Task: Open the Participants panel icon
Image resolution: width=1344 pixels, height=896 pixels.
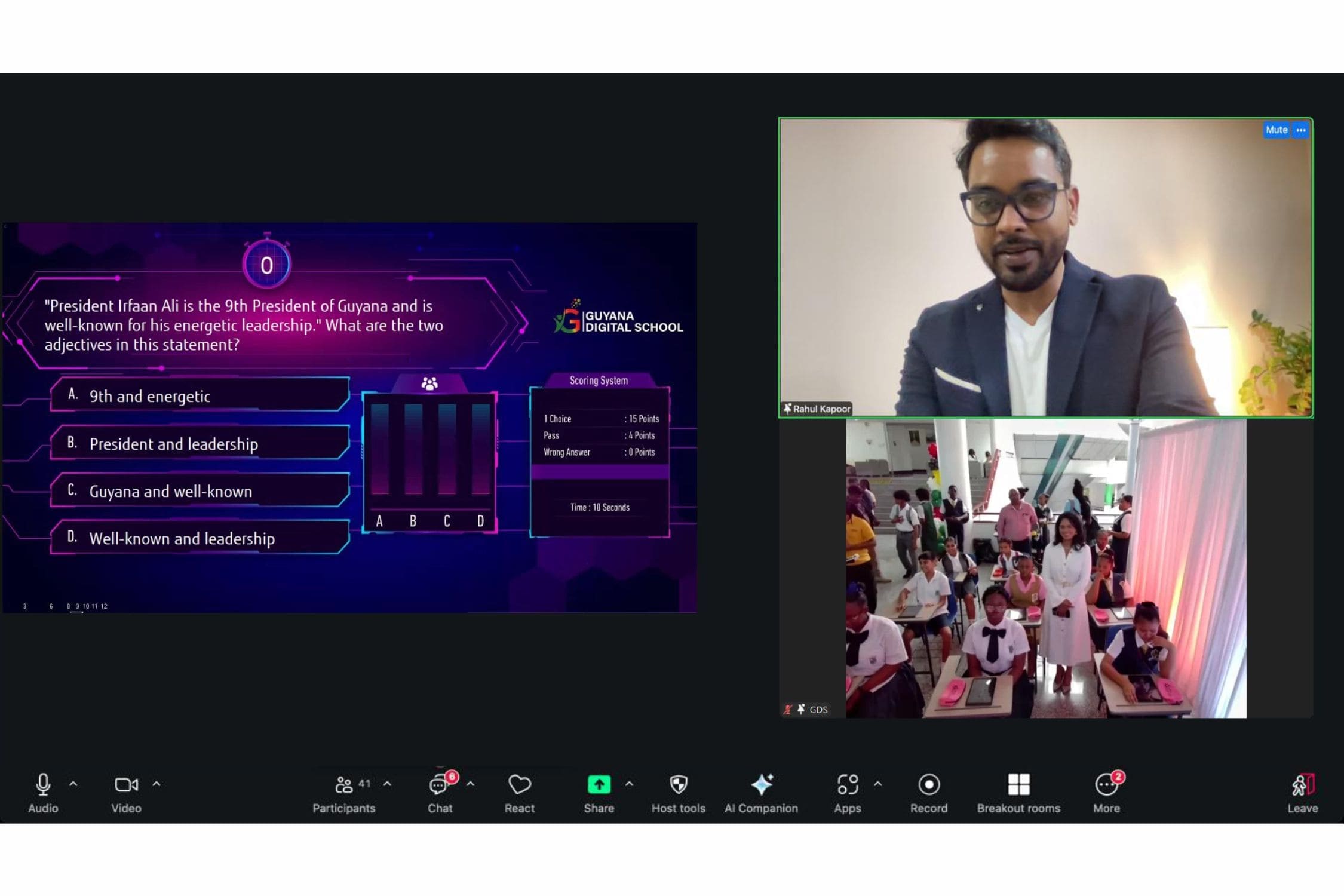Action: coord(343,785)
